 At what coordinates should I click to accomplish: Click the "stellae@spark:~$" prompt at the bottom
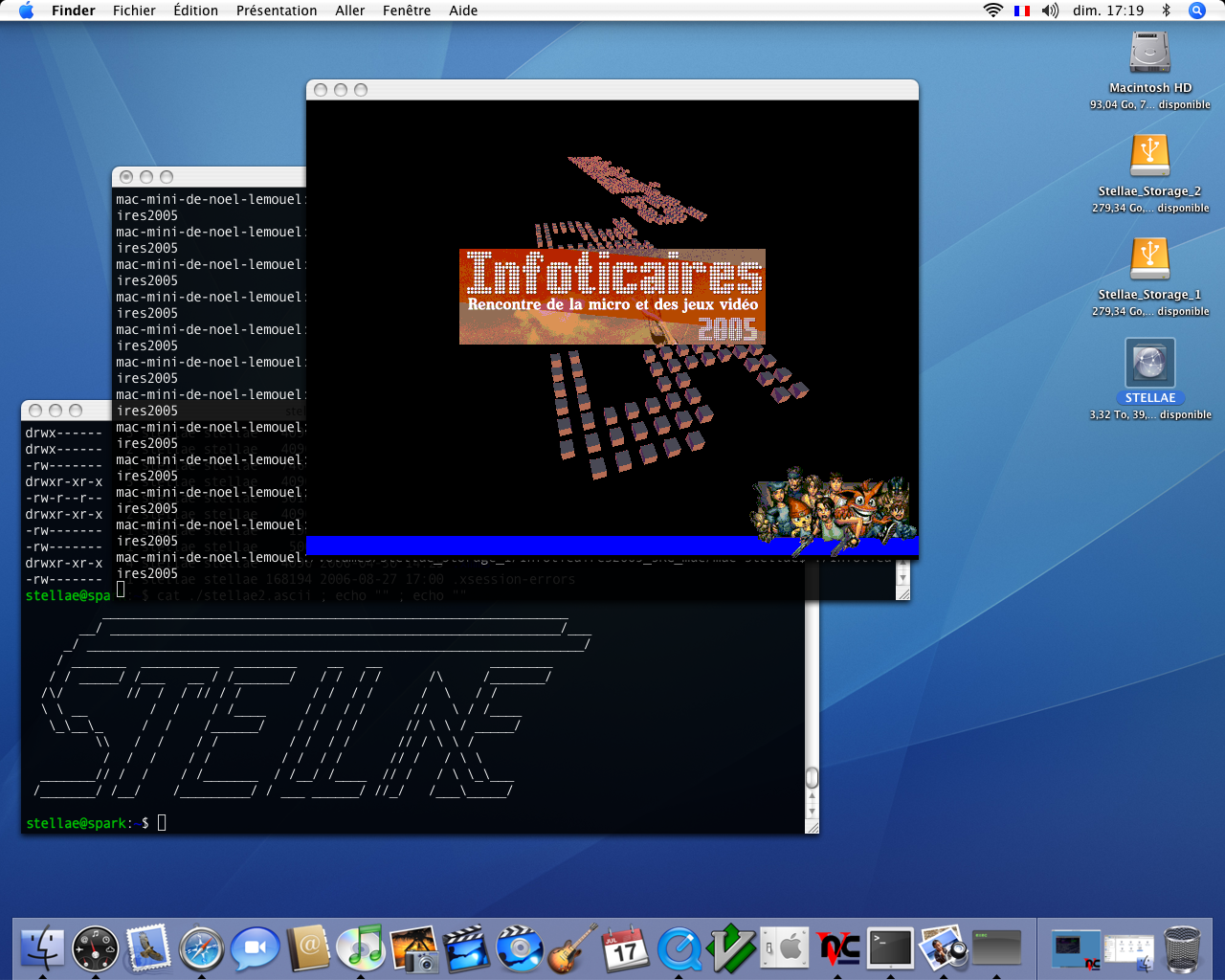[x=87, y=823]
